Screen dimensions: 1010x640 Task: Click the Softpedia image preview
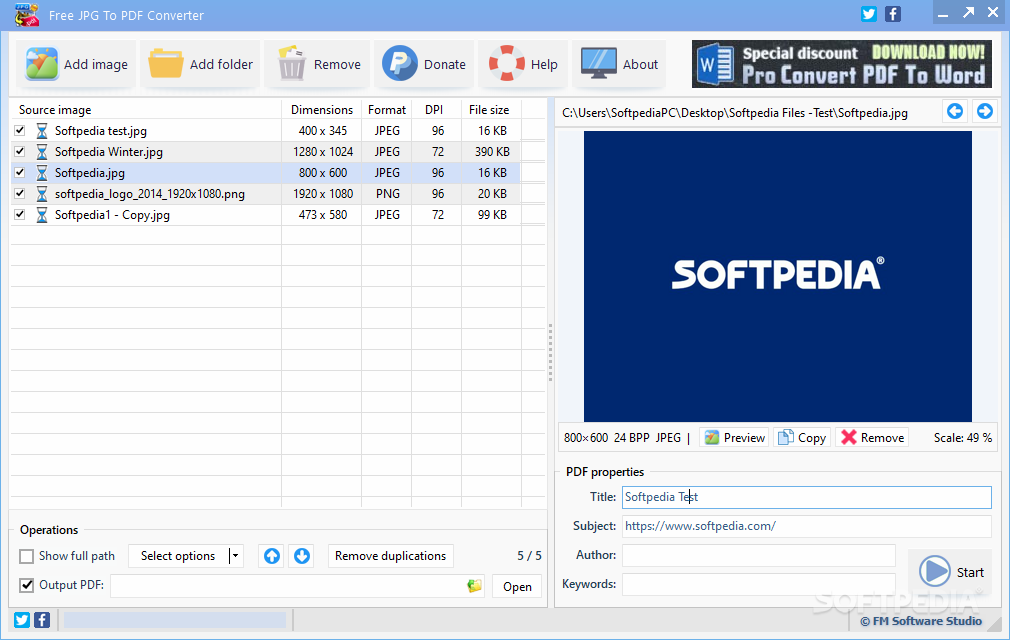[777, 276]
